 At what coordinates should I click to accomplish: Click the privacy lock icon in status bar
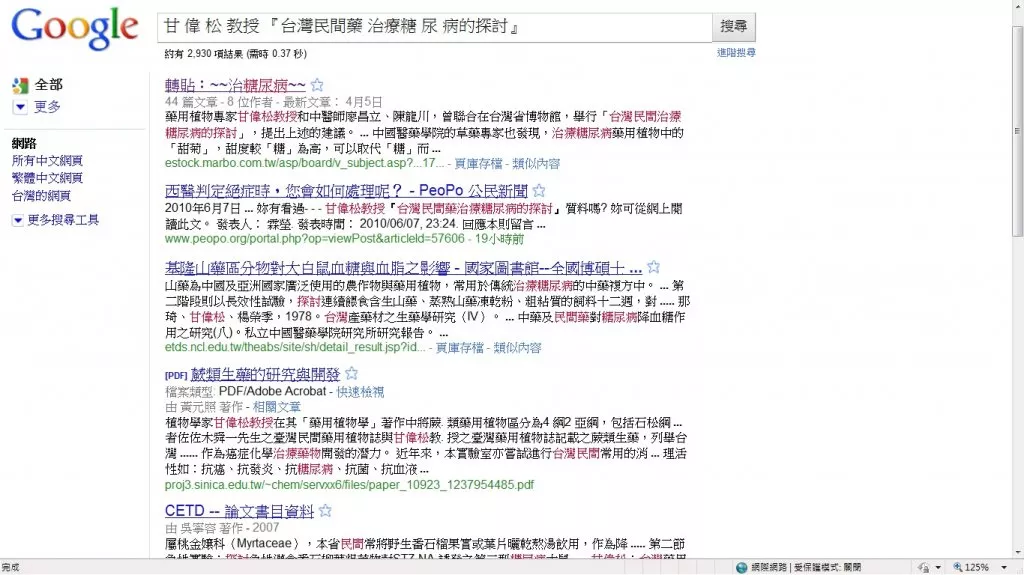pyautogui.click(x=923, y=567)
